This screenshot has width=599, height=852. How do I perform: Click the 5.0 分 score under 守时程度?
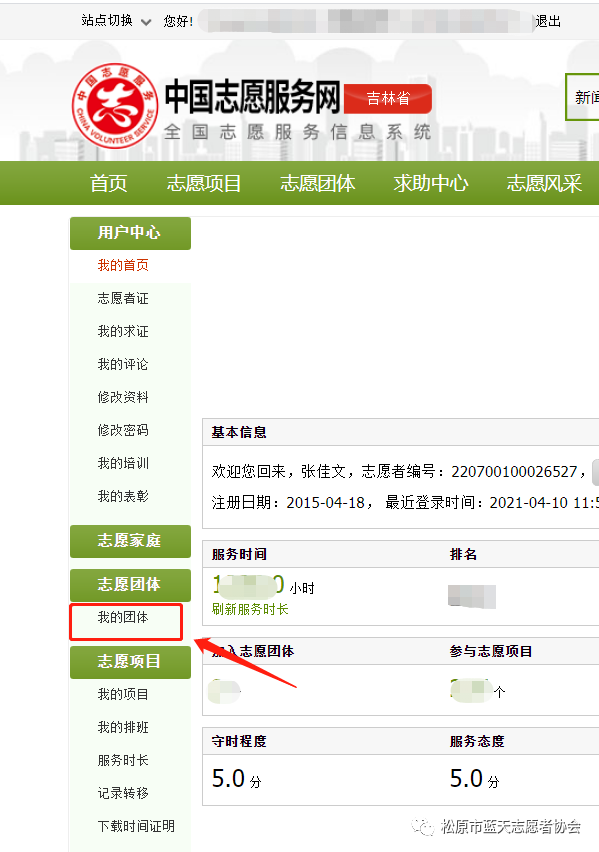pos(236,779)
